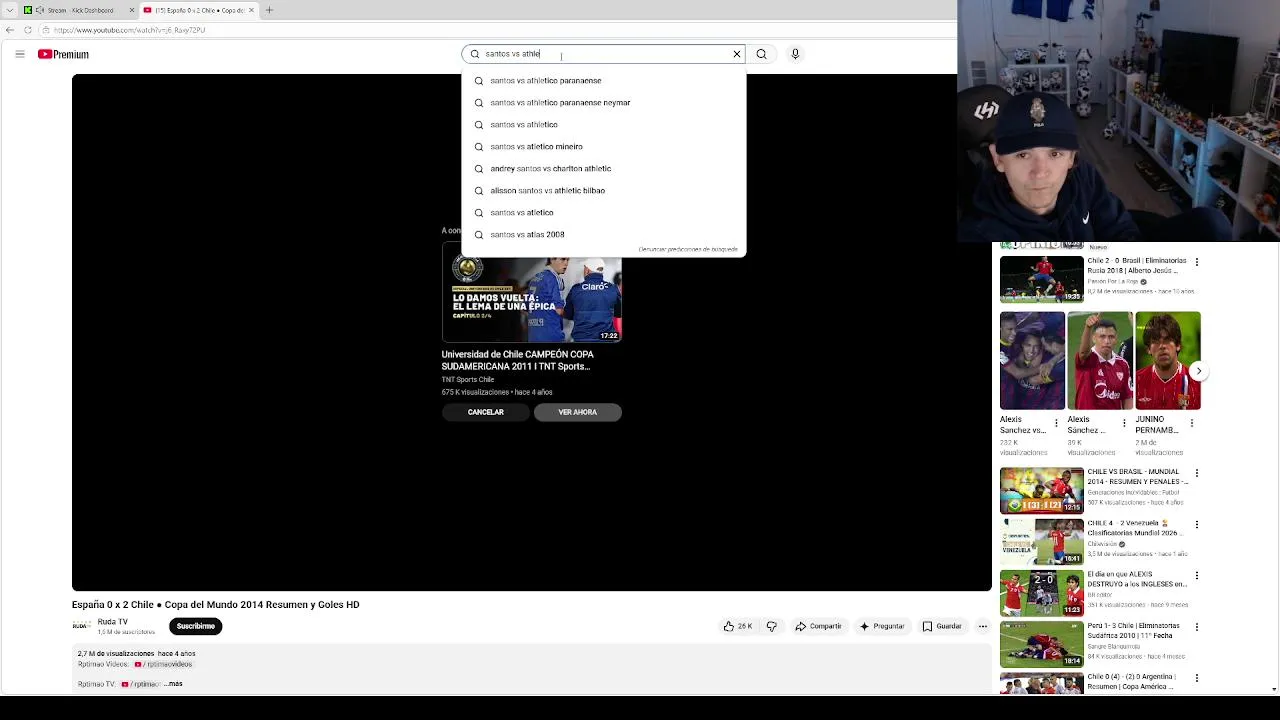Open options for Chile 0 (4) Argentina video
The width and height of the screenshot is (1280, 720).
coord(1197,678)
